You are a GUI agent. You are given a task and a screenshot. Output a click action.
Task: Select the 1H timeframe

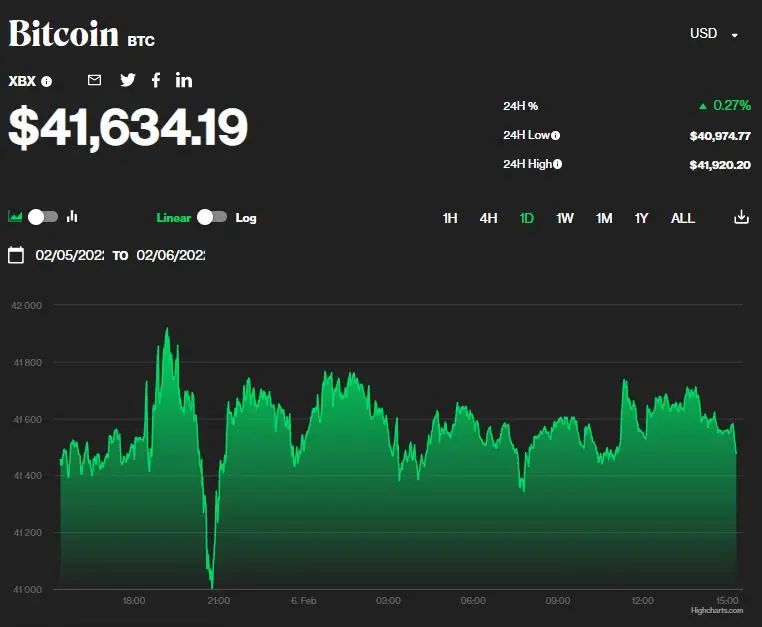[x=450, y=218]
